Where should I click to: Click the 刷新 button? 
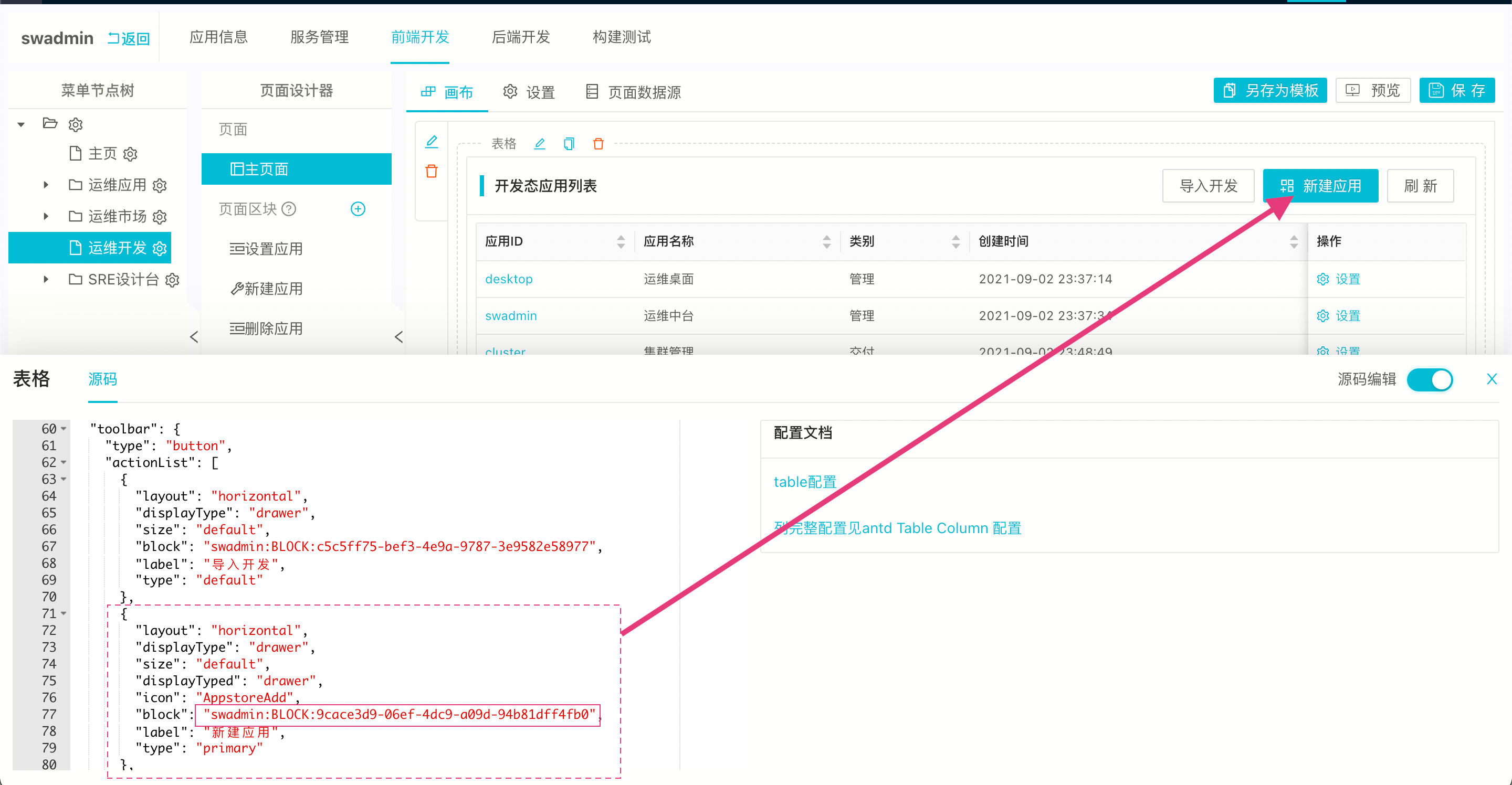click(x=1420, y=186)
